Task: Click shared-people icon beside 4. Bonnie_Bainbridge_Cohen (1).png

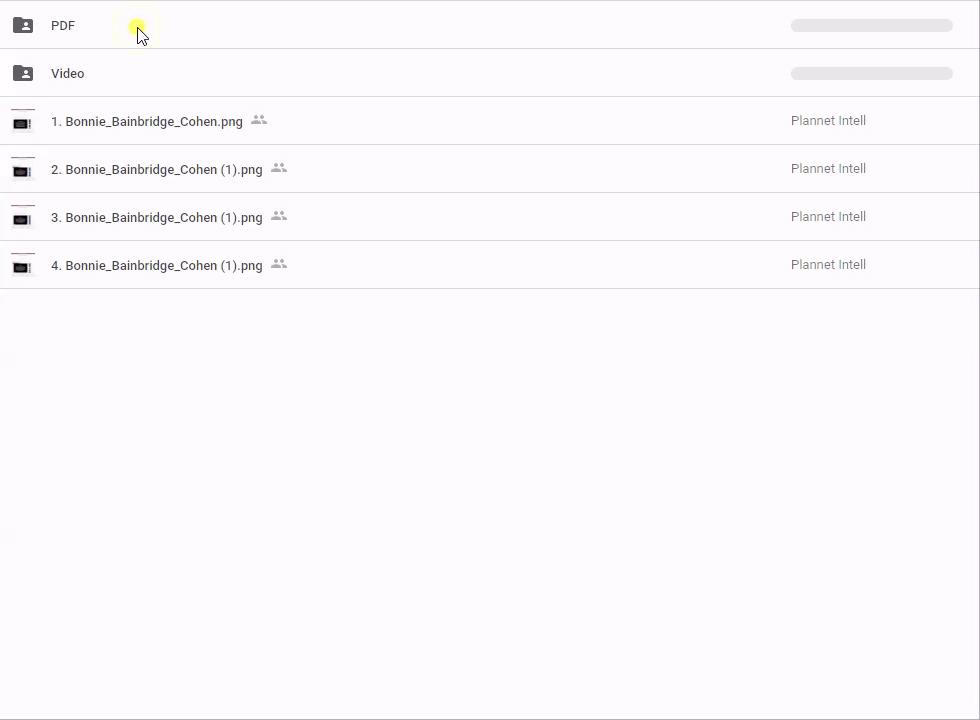Action: point(279,265)
